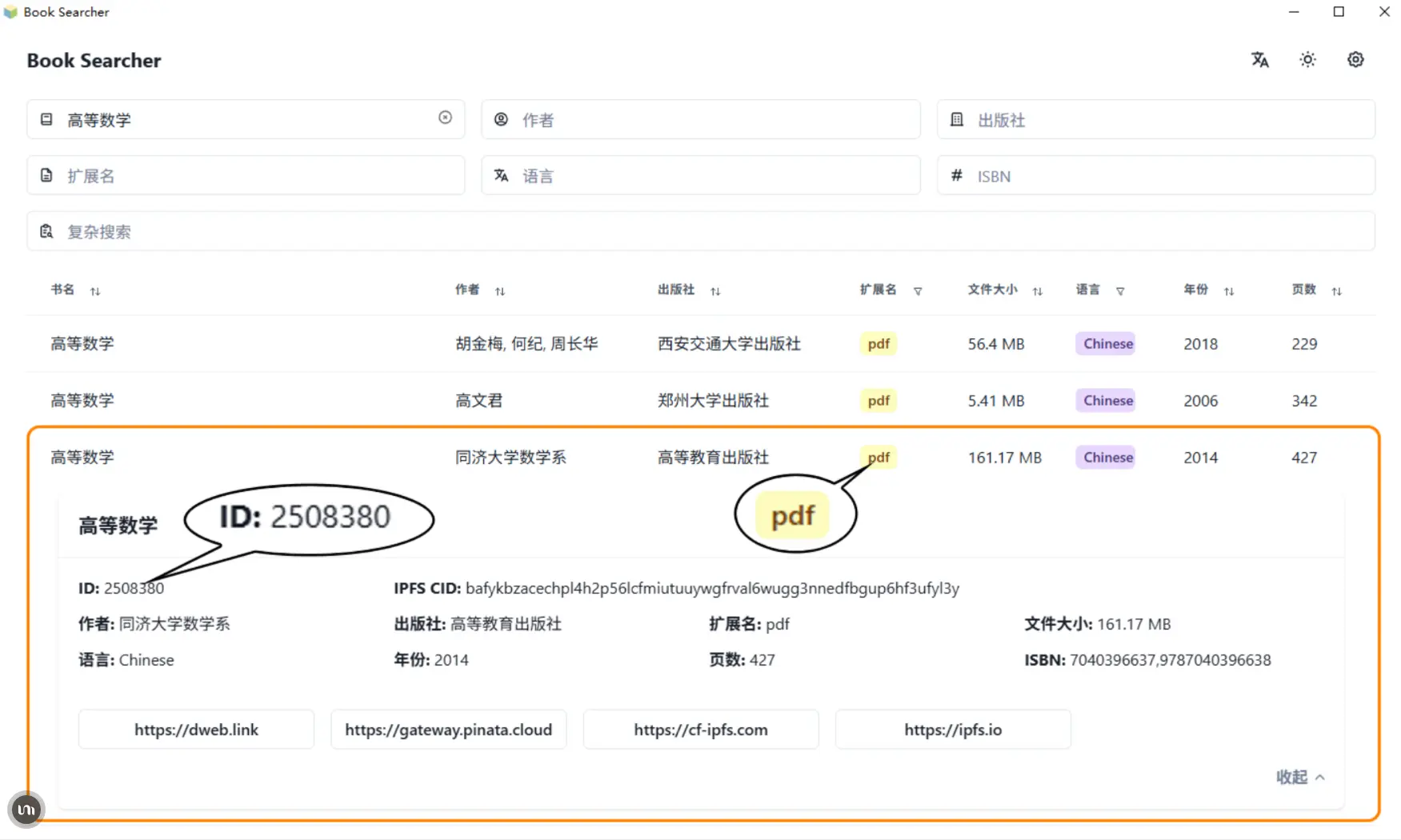Click the ISBN 7040396637,9787040396638 value
This screenshot has height=840, width=1401.
1171,660
